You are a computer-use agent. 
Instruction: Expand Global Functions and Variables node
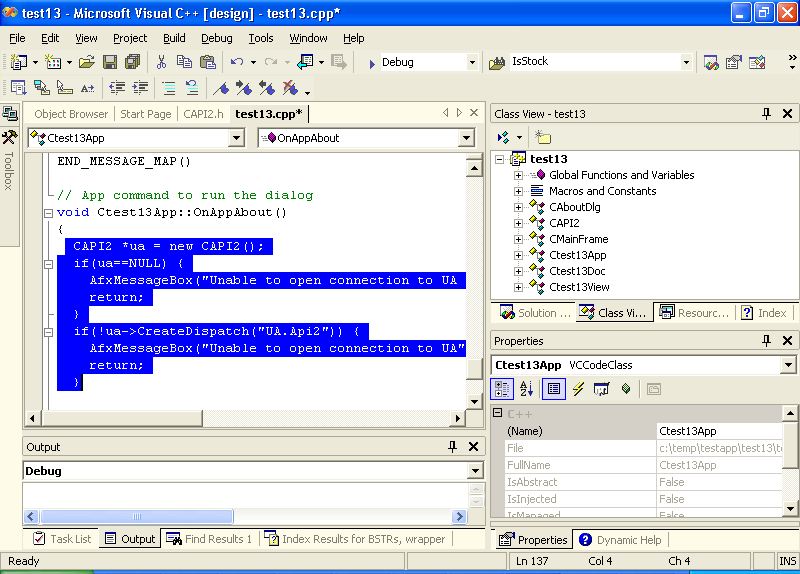[x=518, y=176]
